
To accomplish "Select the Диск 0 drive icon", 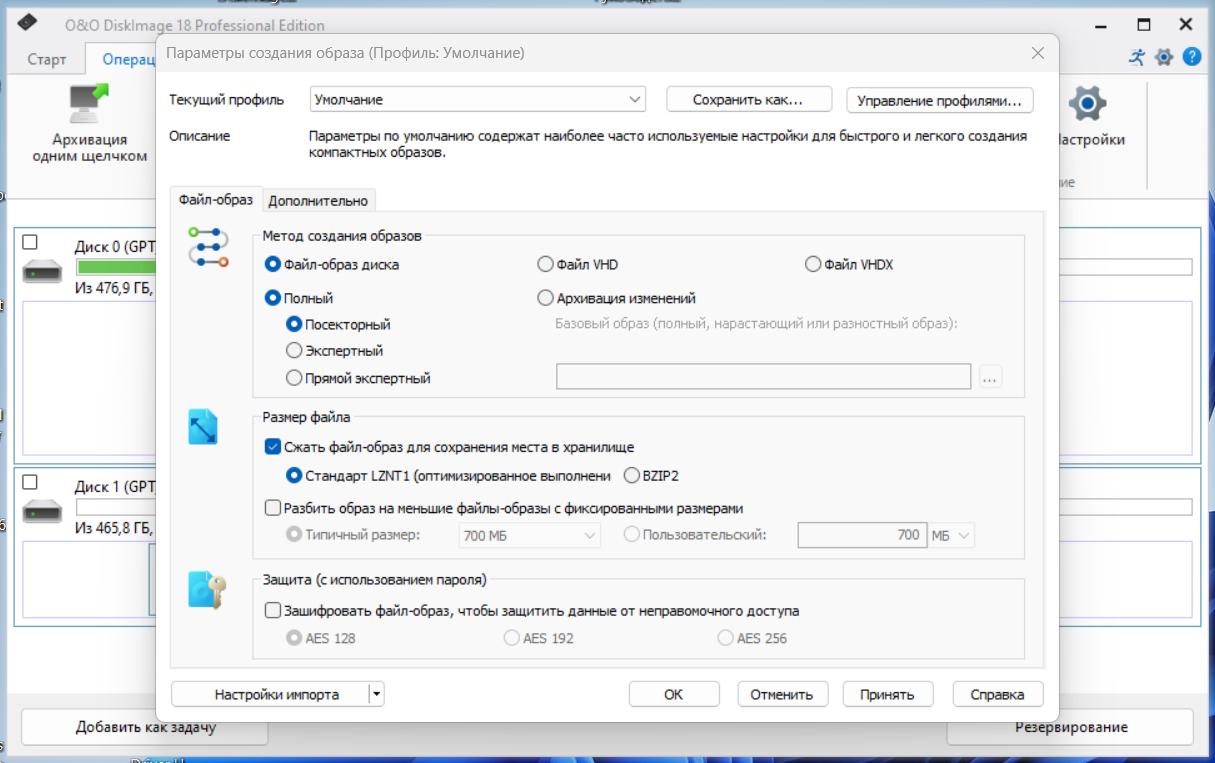I will (x=43, y=270).
